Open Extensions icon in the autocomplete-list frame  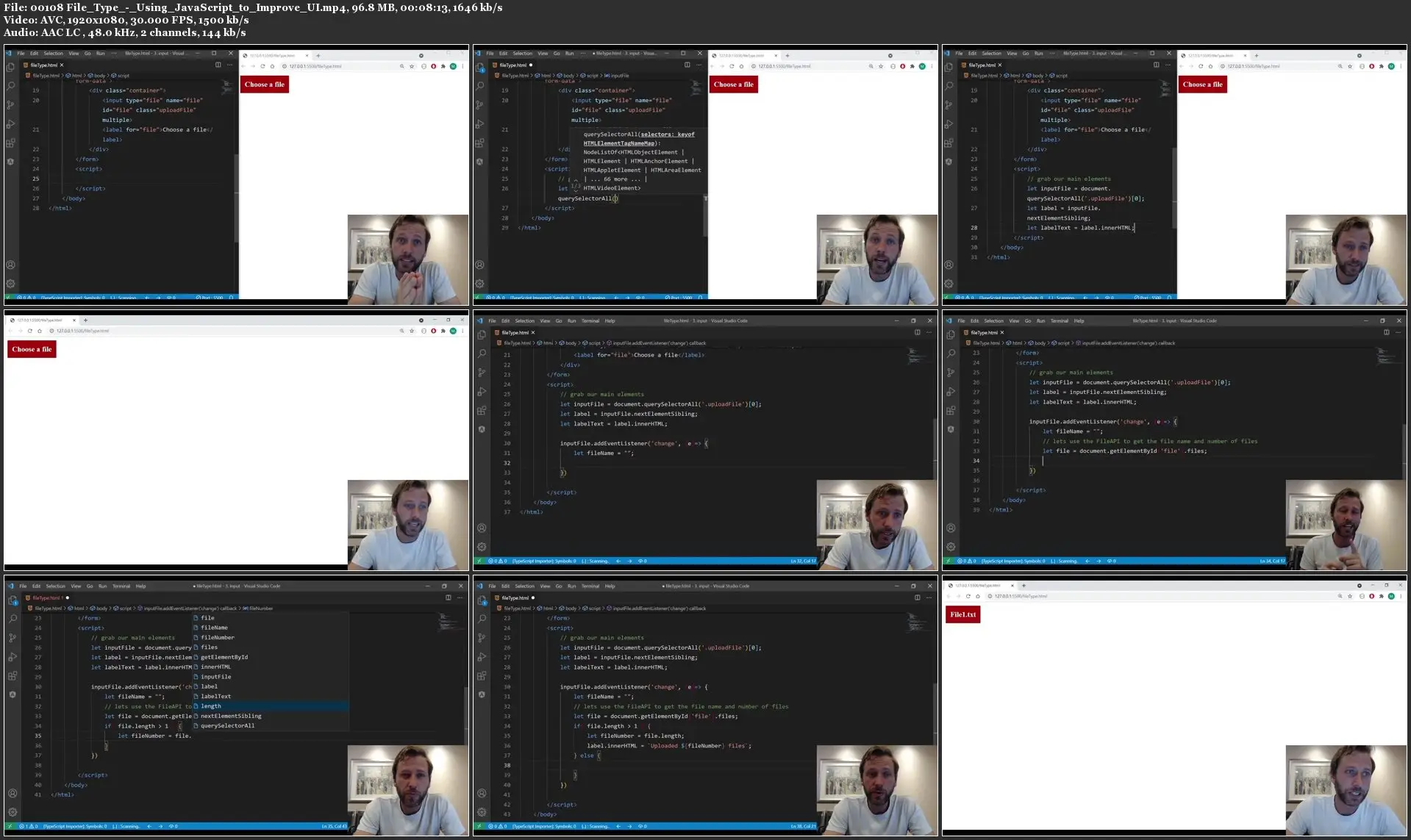click(12, 676)
